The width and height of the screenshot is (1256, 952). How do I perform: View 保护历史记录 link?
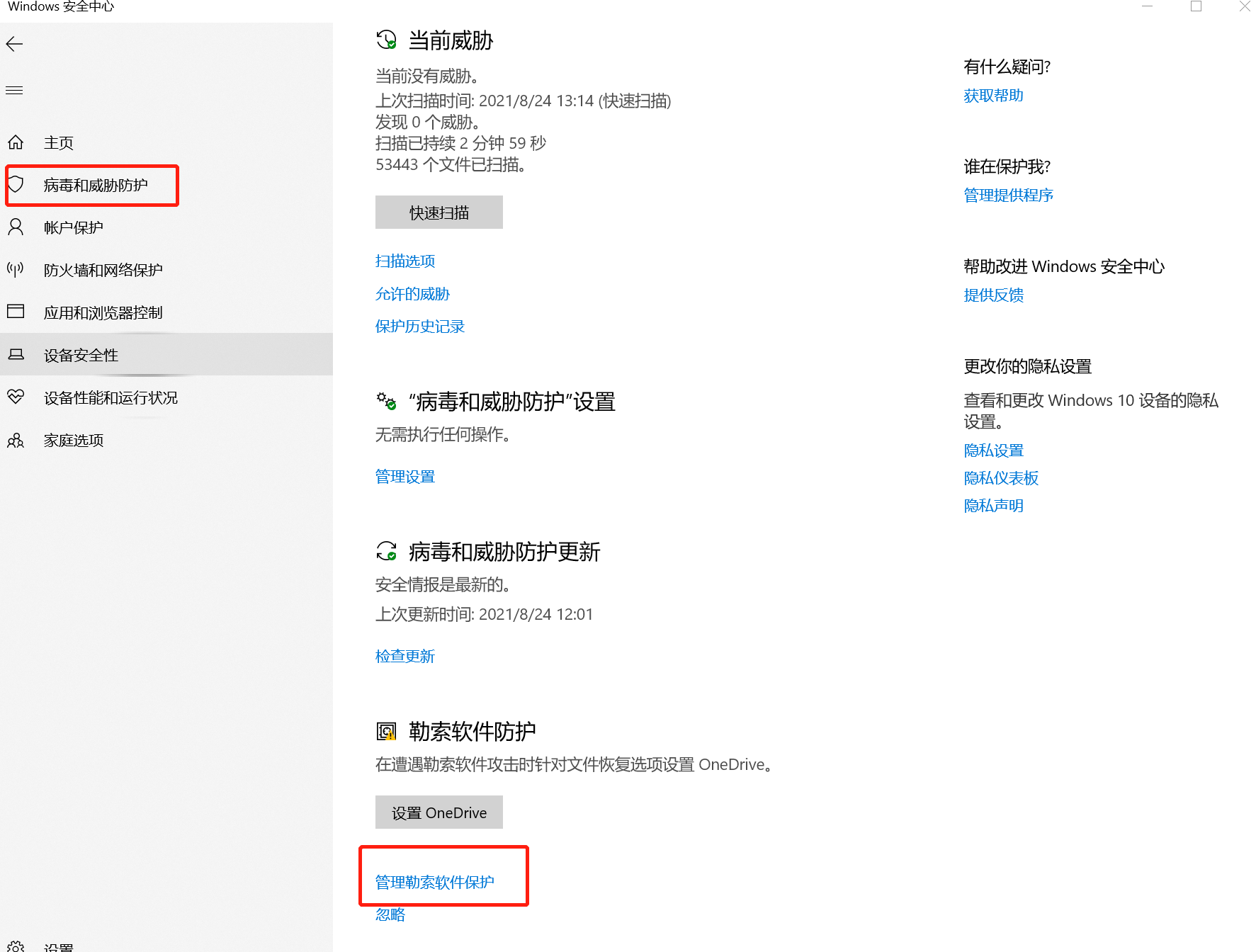[x=420, y=326]
